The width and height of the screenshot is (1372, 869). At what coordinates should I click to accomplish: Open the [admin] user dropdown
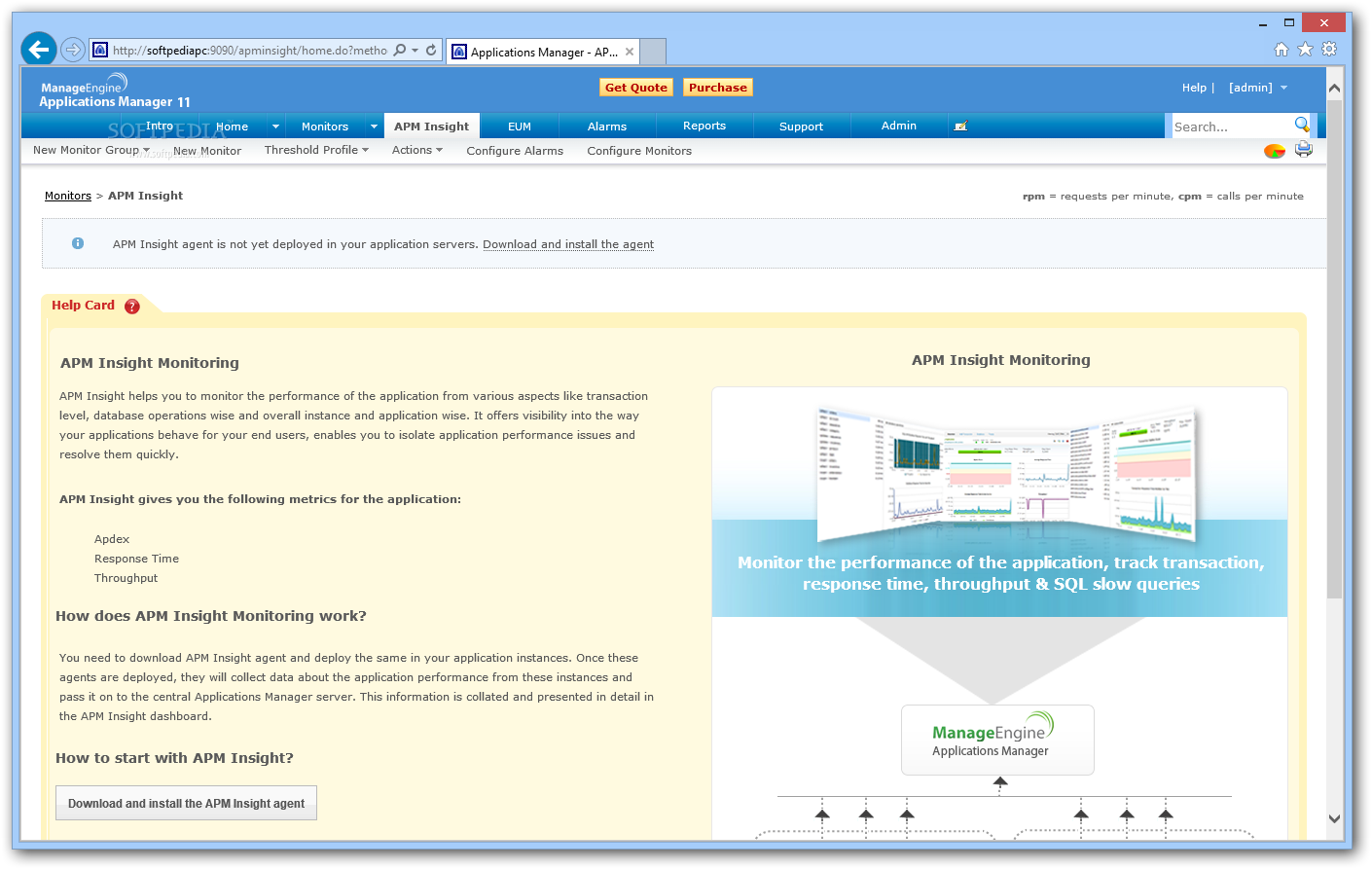pos(1258,88)
